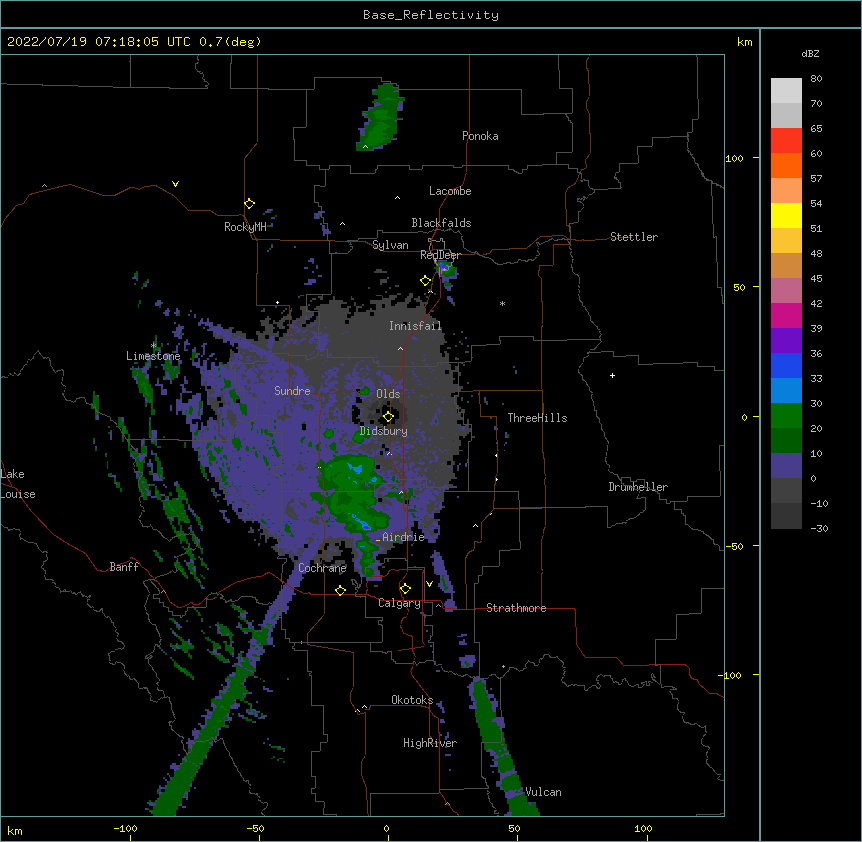
Task: Pick the purple 36-39 dBZ legend band
Action: tap(786, 341)
